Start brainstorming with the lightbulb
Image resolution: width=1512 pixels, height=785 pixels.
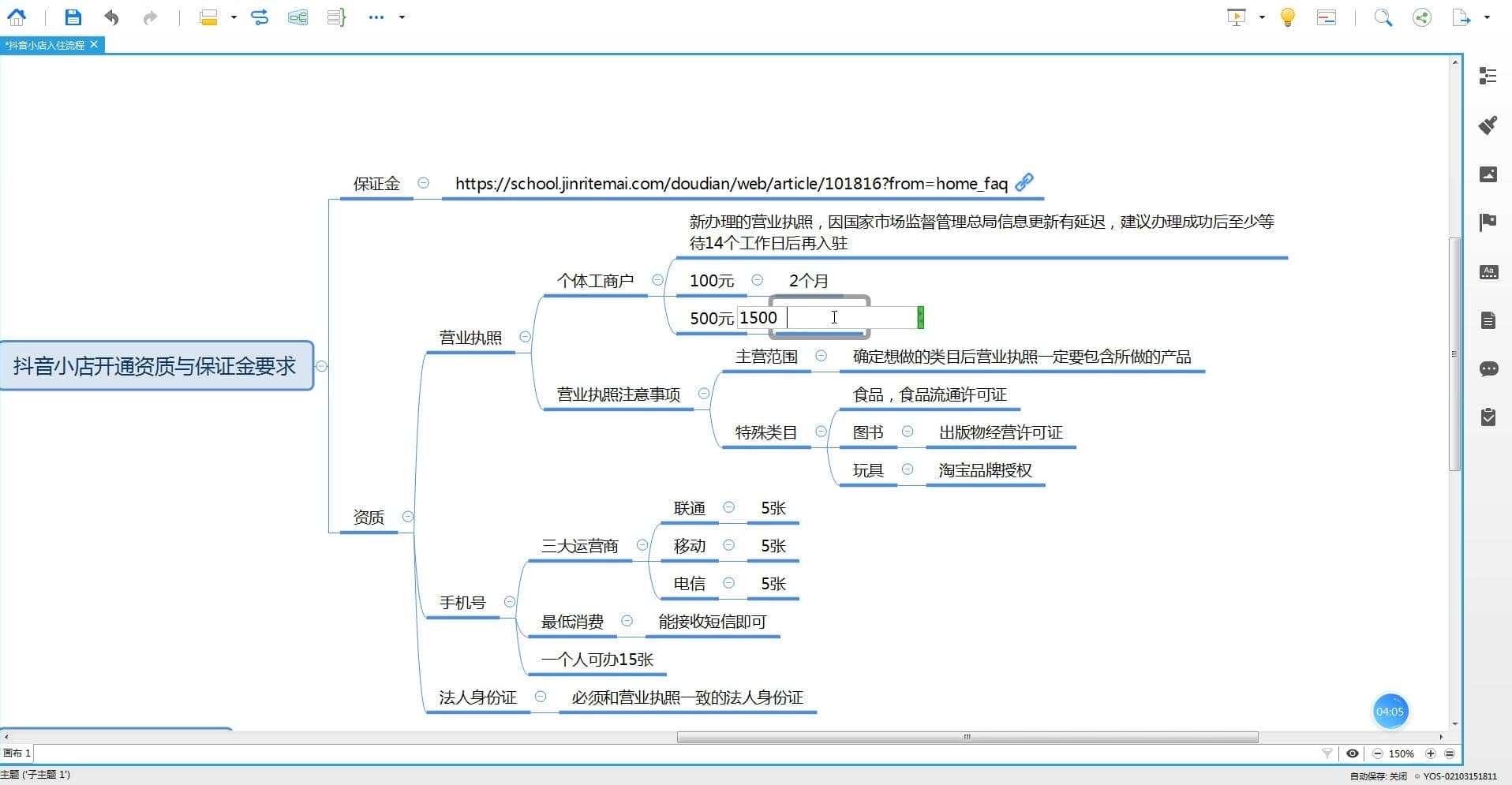point(1288,17)
